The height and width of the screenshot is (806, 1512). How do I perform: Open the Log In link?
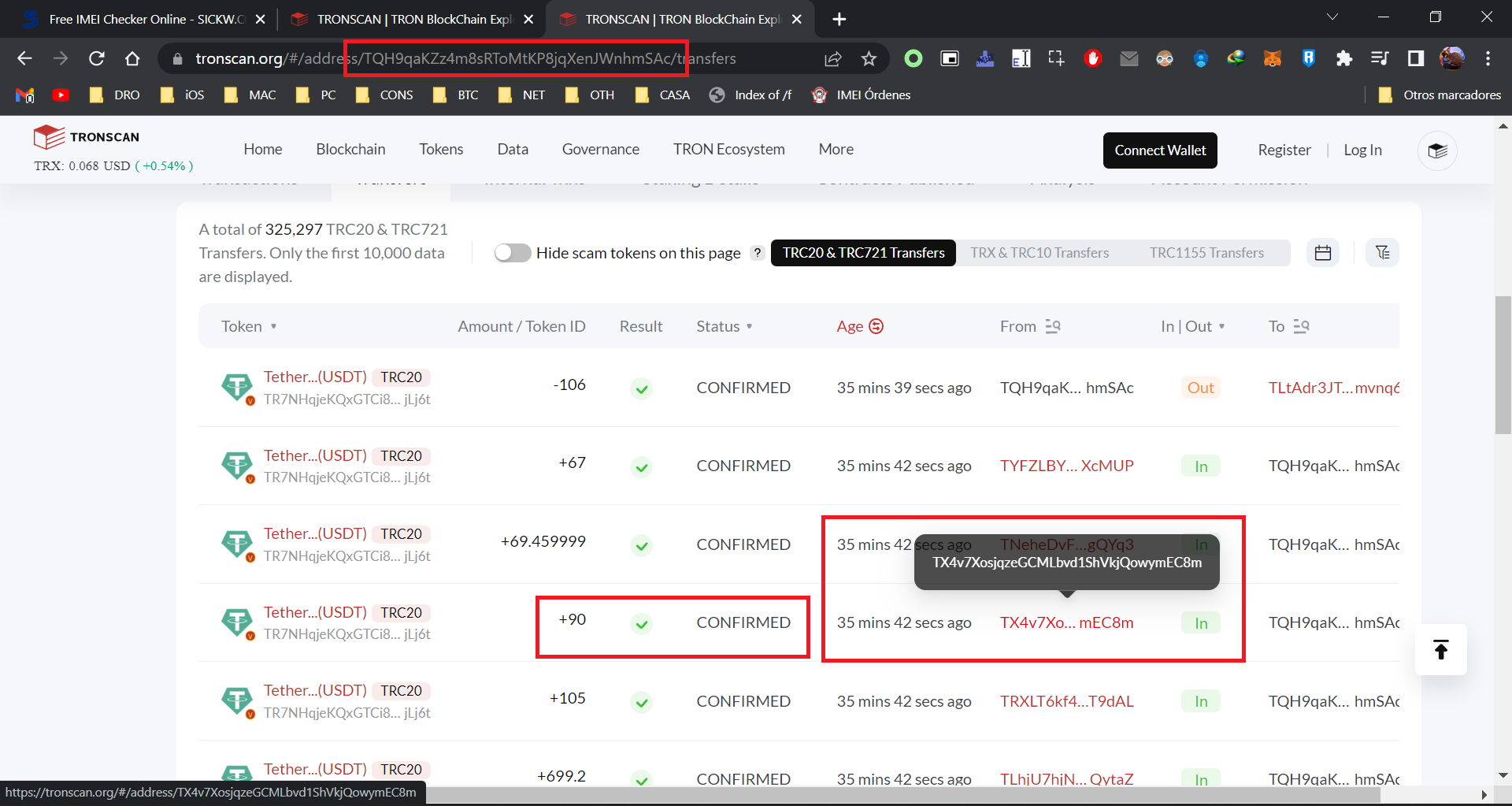pos(1362,150)
